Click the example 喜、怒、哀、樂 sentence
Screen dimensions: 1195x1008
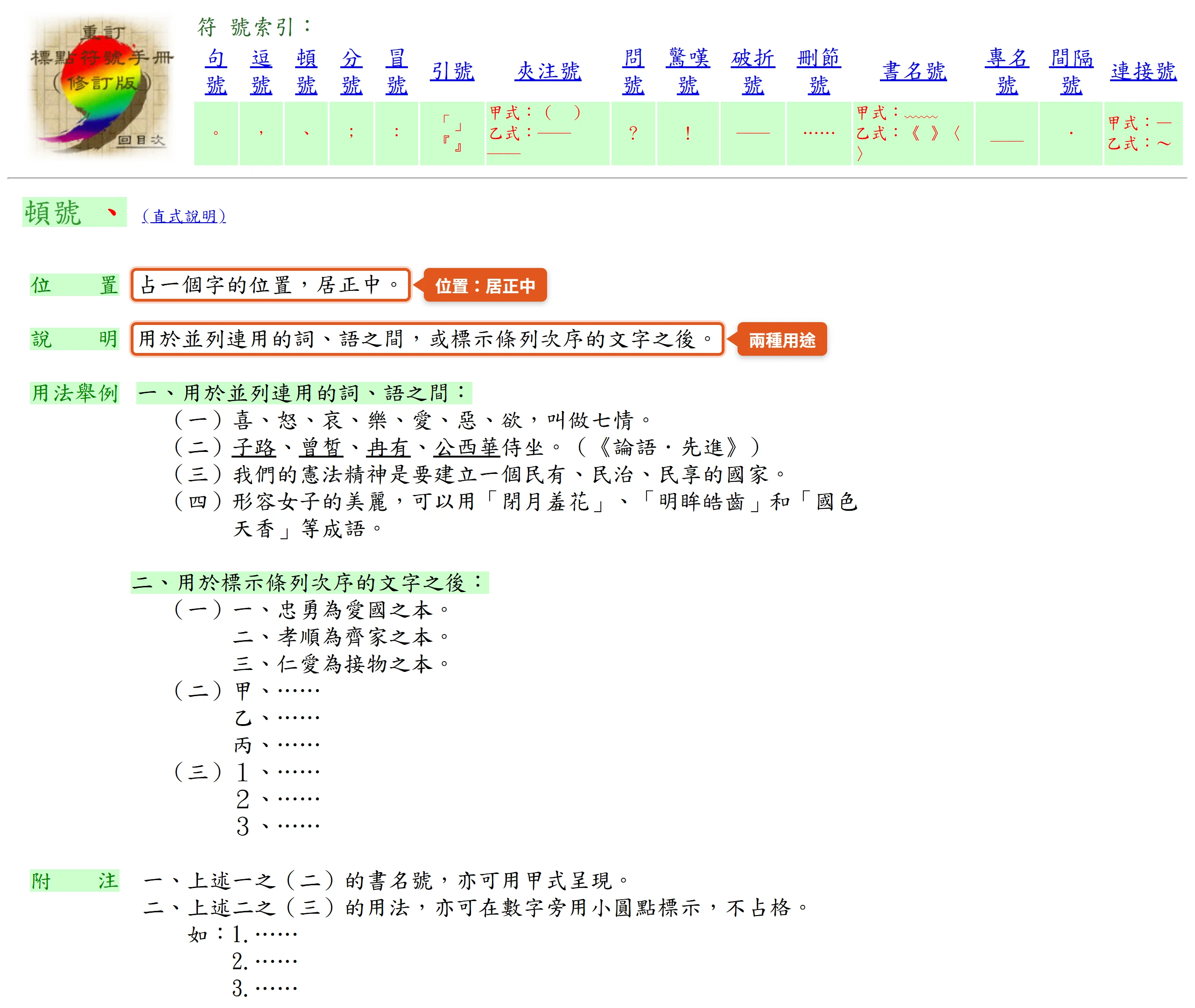pos(442,420)
